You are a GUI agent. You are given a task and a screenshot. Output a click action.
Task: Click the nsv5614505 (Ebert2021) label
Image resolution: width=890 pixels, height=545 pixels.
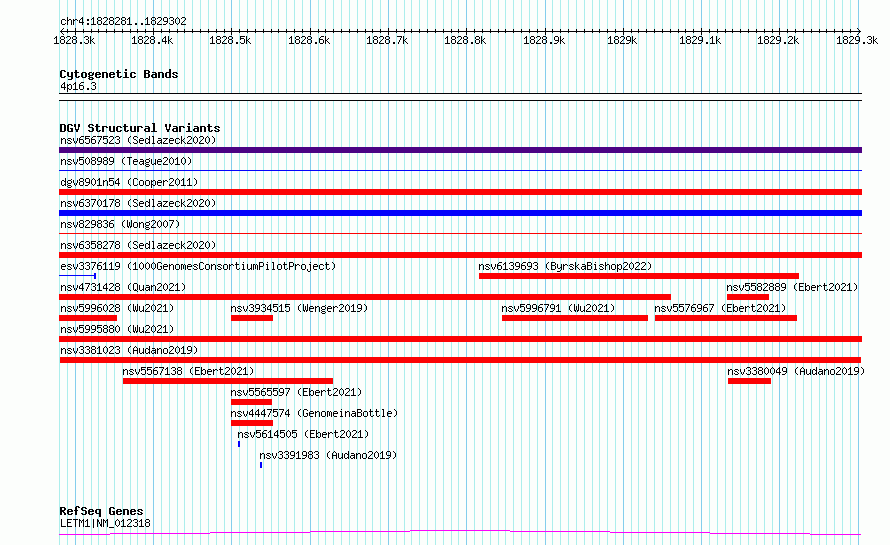tap(303, 434)
